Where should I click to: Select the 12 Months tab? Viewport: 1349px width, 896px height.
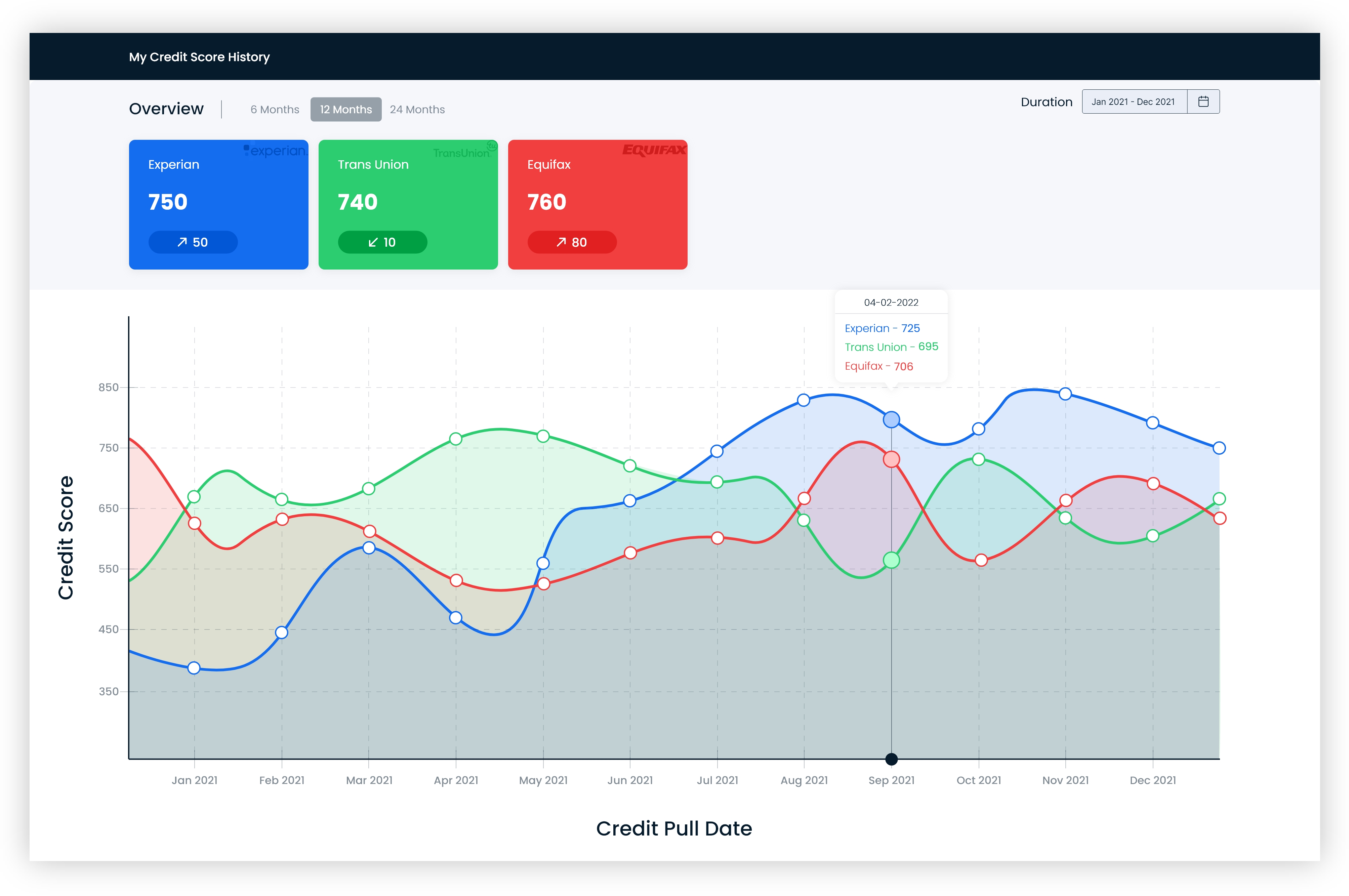(346, 109)
